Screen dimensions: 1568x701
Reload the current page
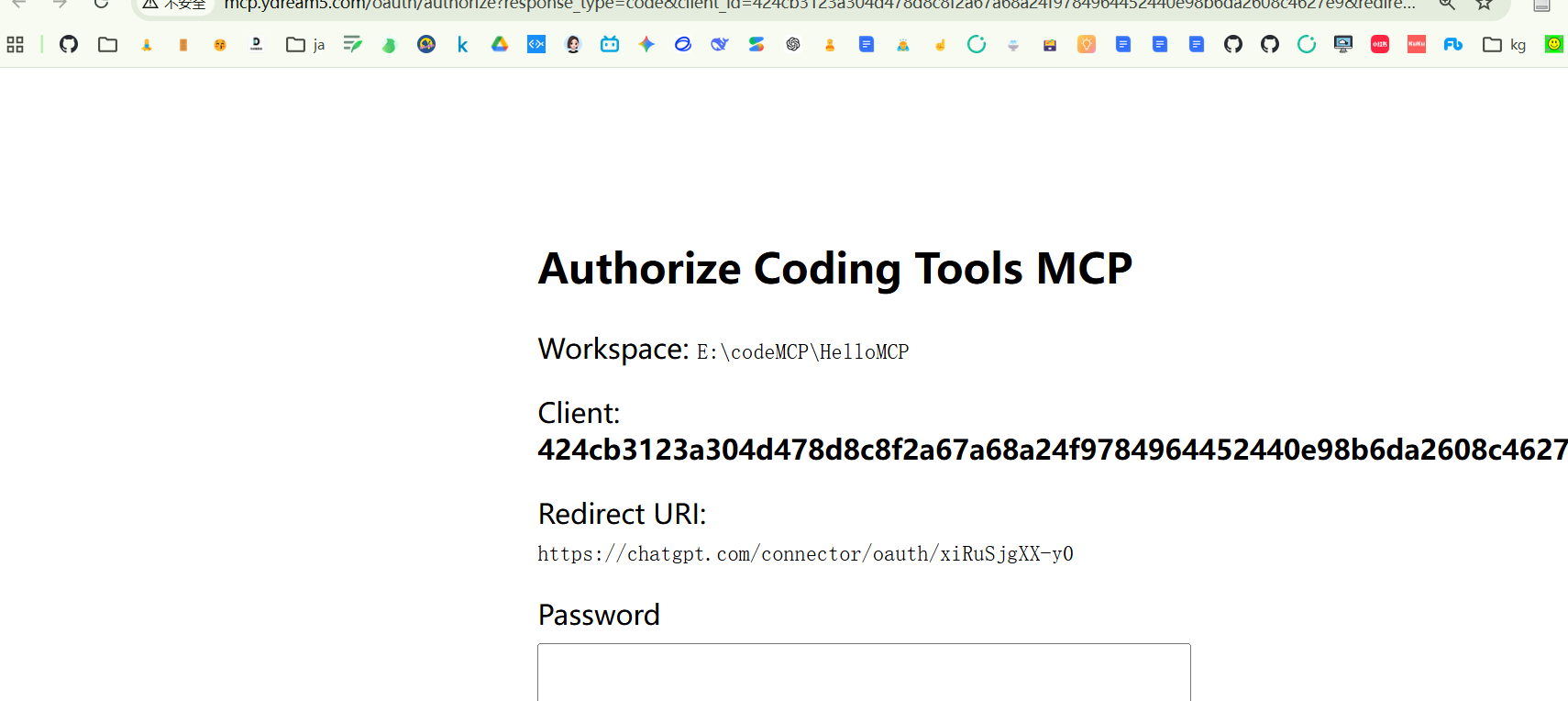pos(101,5)
